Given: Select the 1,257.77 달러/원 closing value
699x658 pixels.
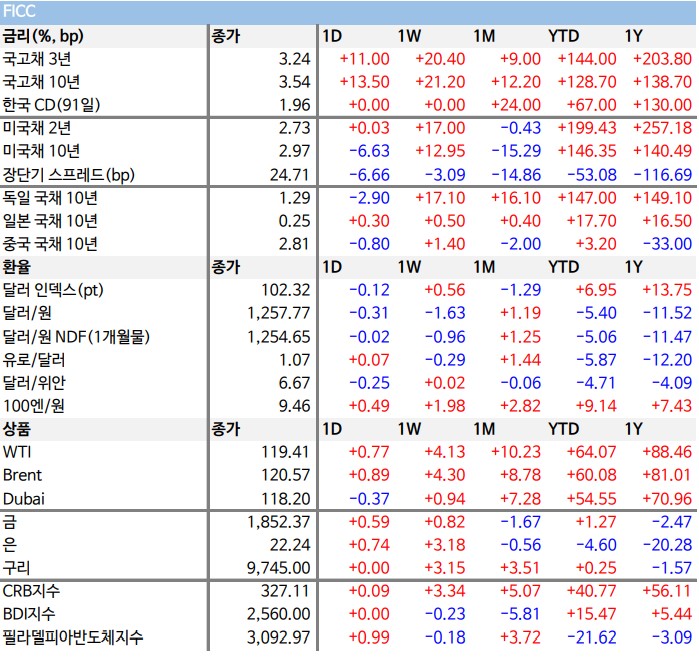Looking at the screenshot, I should [x=279, y=313].
